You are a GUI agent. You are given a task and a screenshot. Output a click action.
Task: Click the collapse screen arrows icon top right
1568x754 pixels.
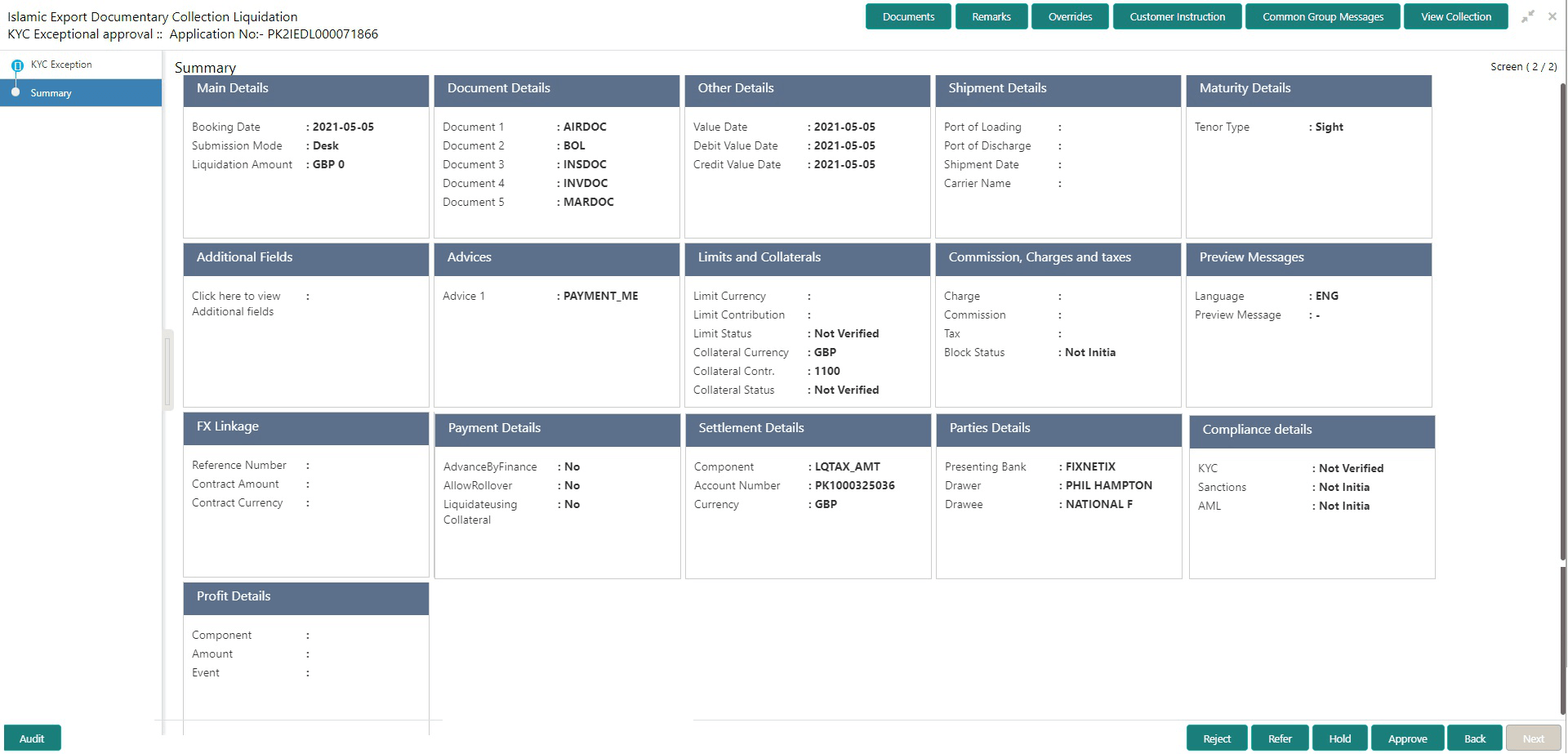[1529, 16]
